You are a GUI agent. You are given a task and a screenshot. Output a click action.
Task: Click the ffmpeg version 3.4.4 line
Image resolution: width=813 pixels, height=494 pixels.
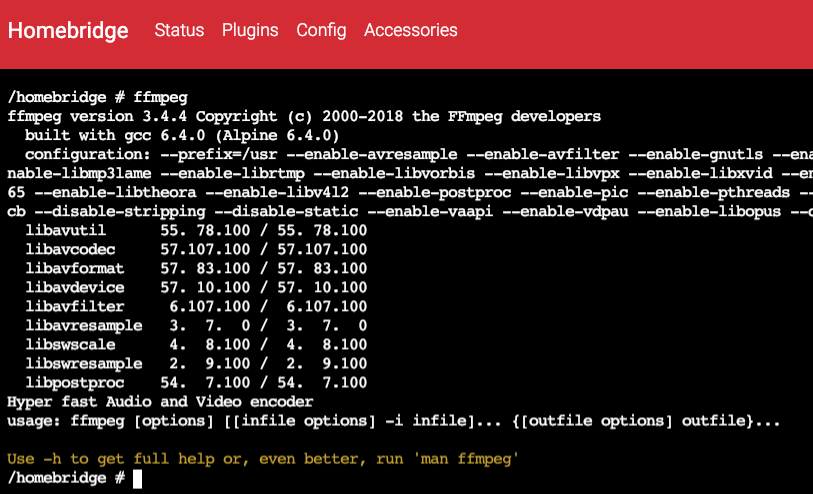(x=304, y=116)
